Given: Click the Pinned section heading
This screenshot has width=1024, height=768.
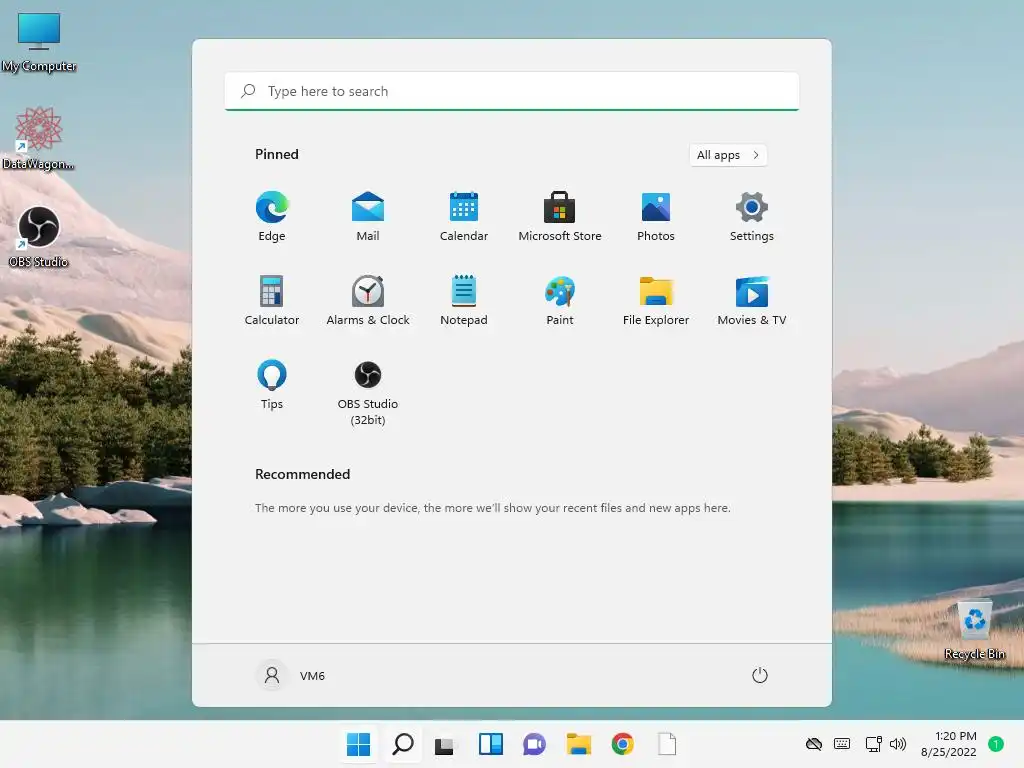Looking at the screenshot, I should (277, 154).
